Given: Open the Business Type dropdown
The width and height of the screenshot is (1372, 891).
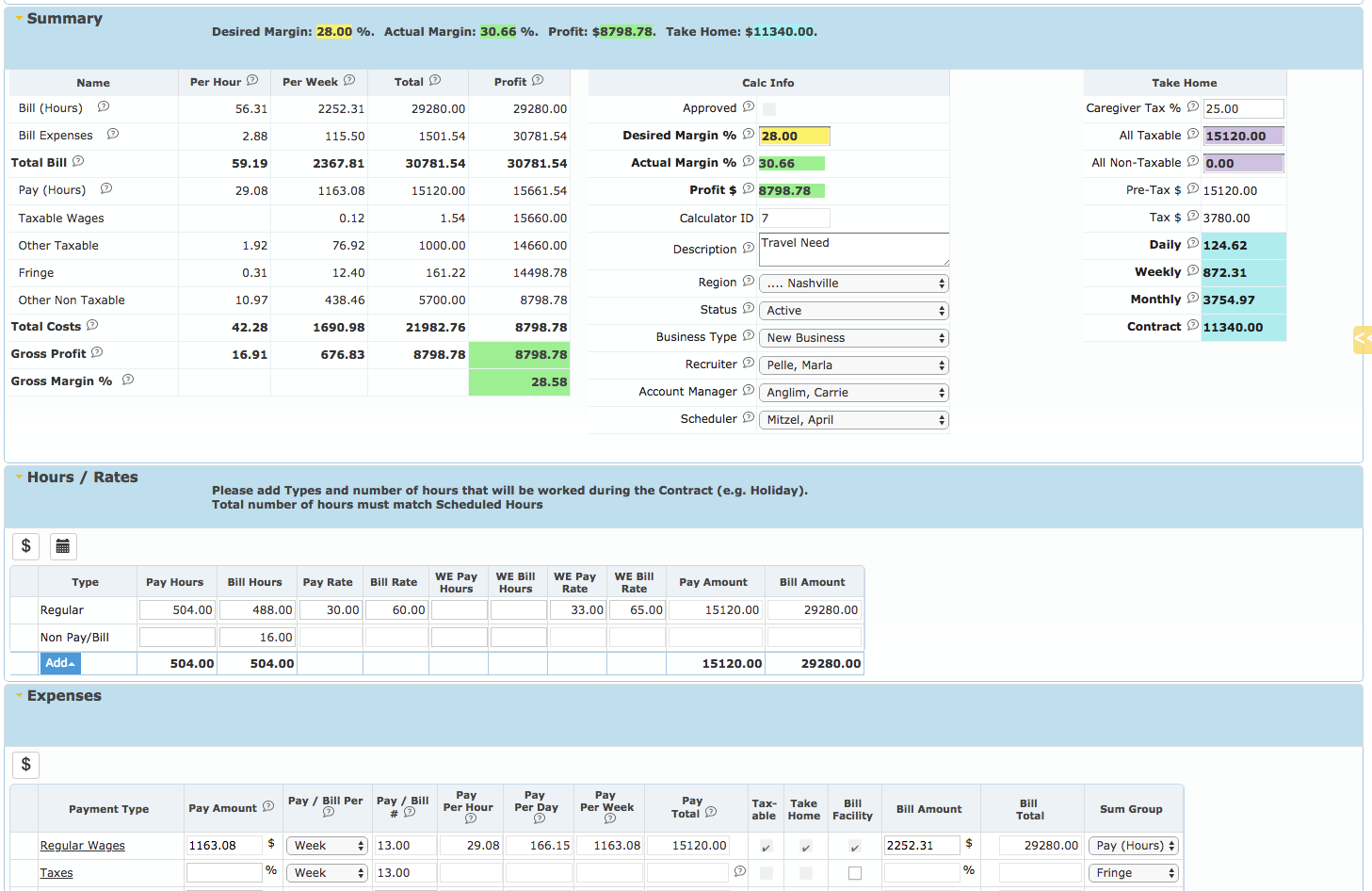Looking at the screenshot, I should 854,338.
